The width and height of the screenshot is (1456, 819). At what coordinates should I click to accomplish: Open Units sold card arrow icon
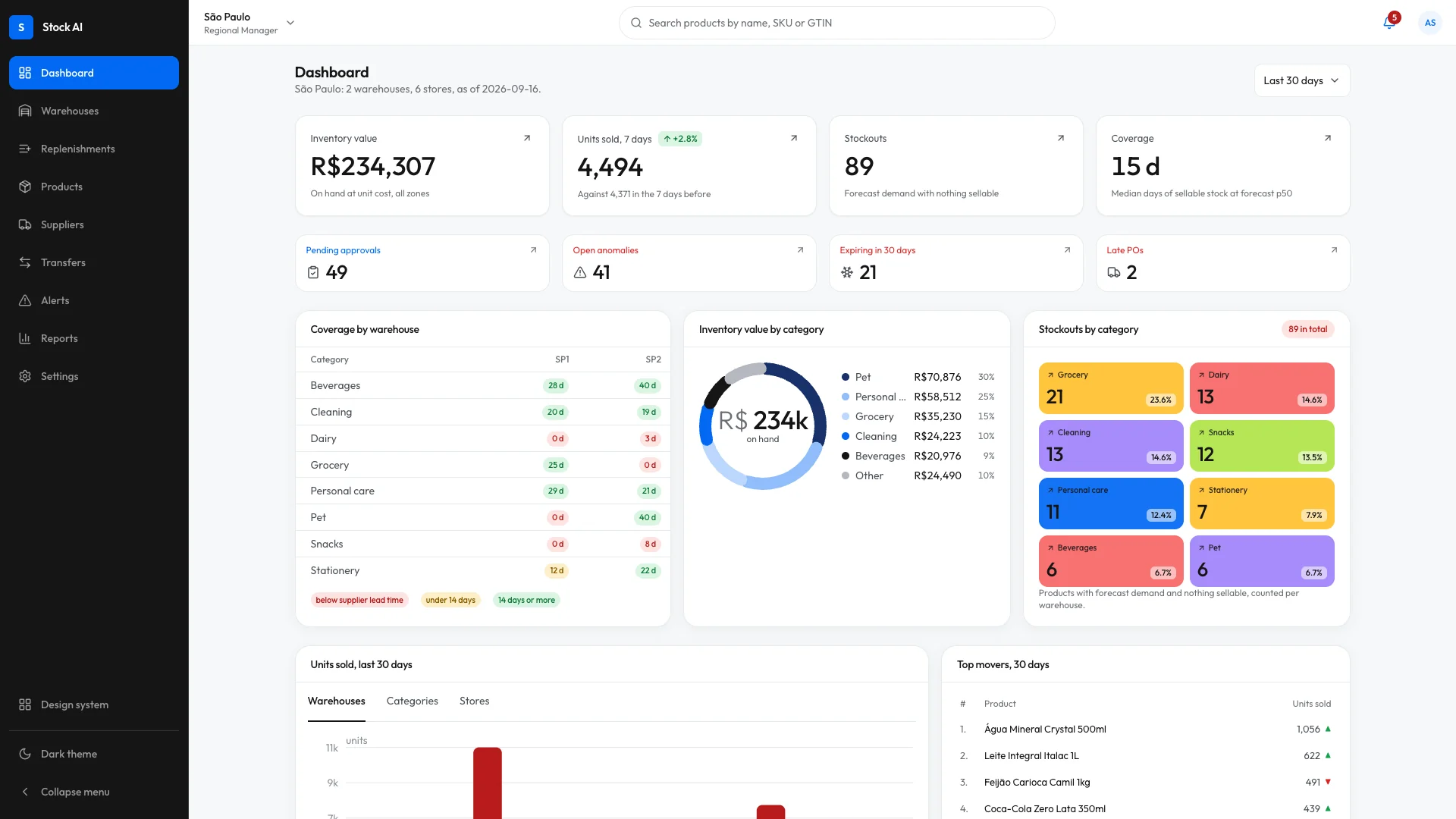tap(794, 138)
